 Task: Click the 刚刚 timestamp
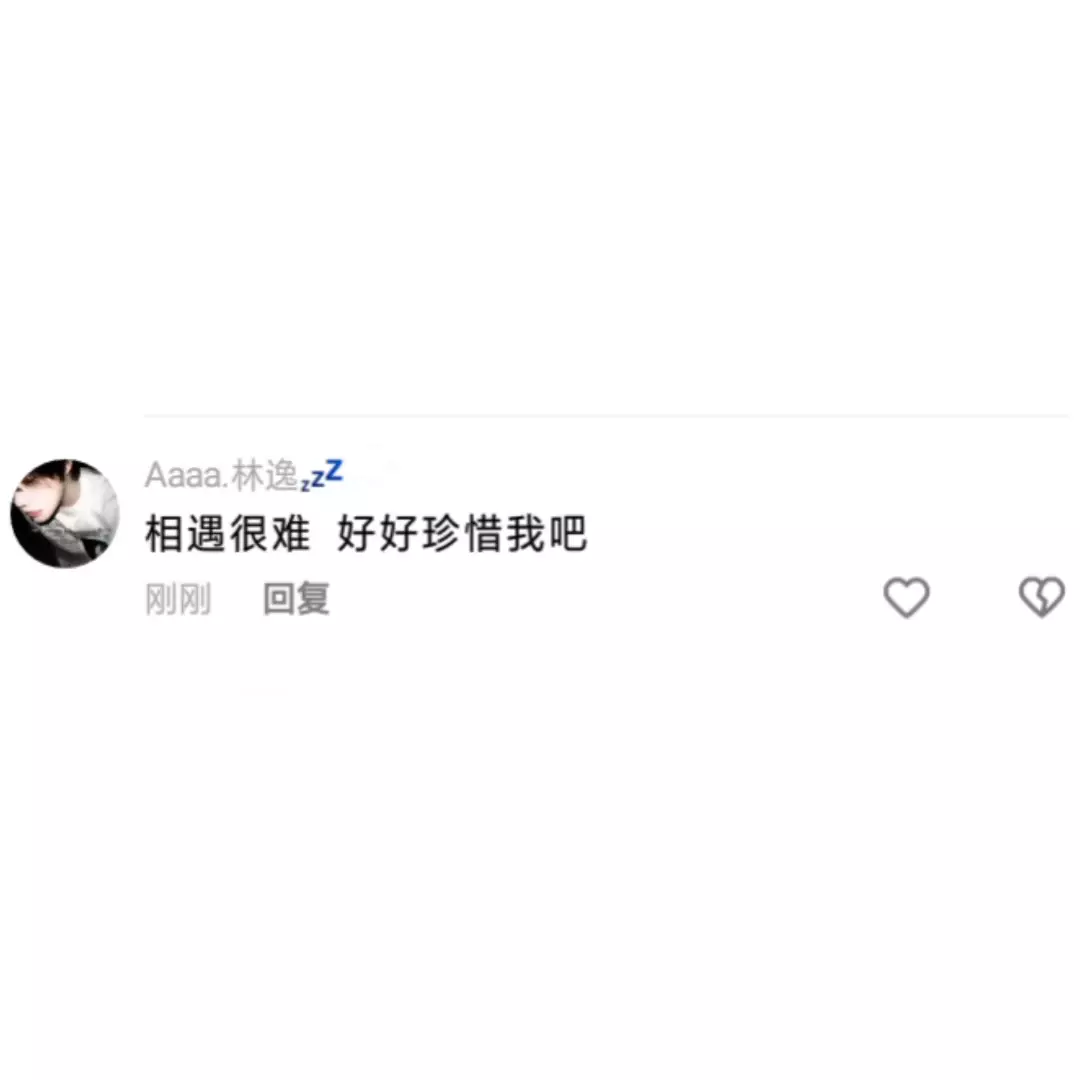click(178, 599)
